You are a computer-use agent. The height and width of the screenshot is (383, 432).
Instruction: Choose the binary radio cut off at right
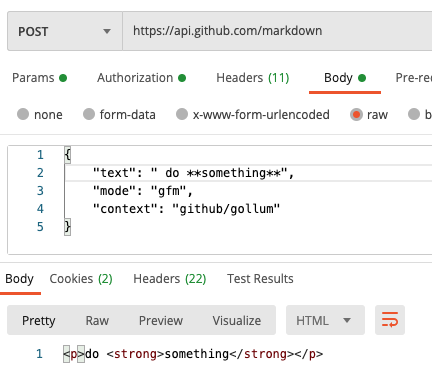414,114
